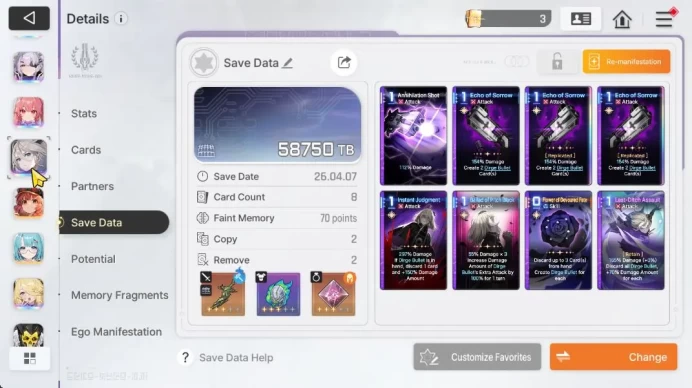View the Ballad of Pitch Black card

pos(486,240)
